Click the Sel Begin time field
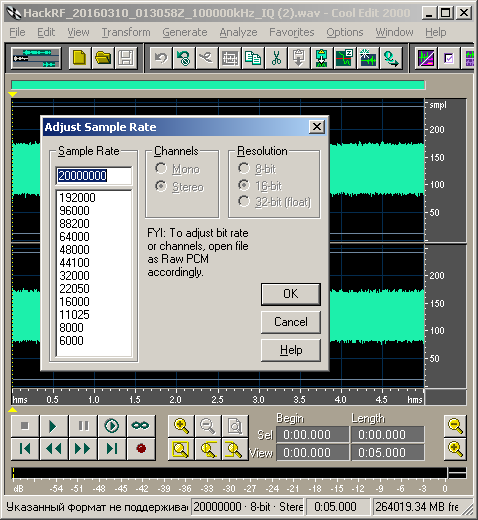478x520 pixels. [313, 435]
